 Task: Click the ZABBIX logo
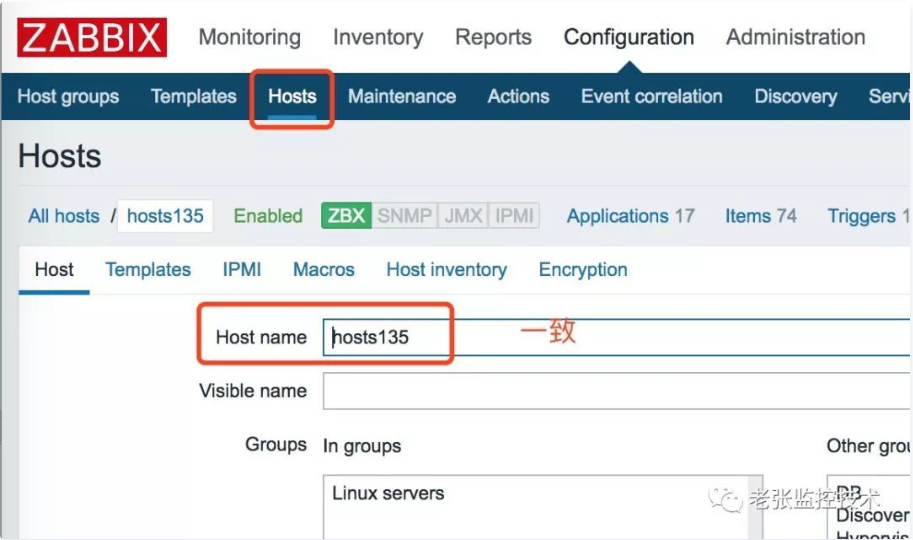[x=92, y=38]
